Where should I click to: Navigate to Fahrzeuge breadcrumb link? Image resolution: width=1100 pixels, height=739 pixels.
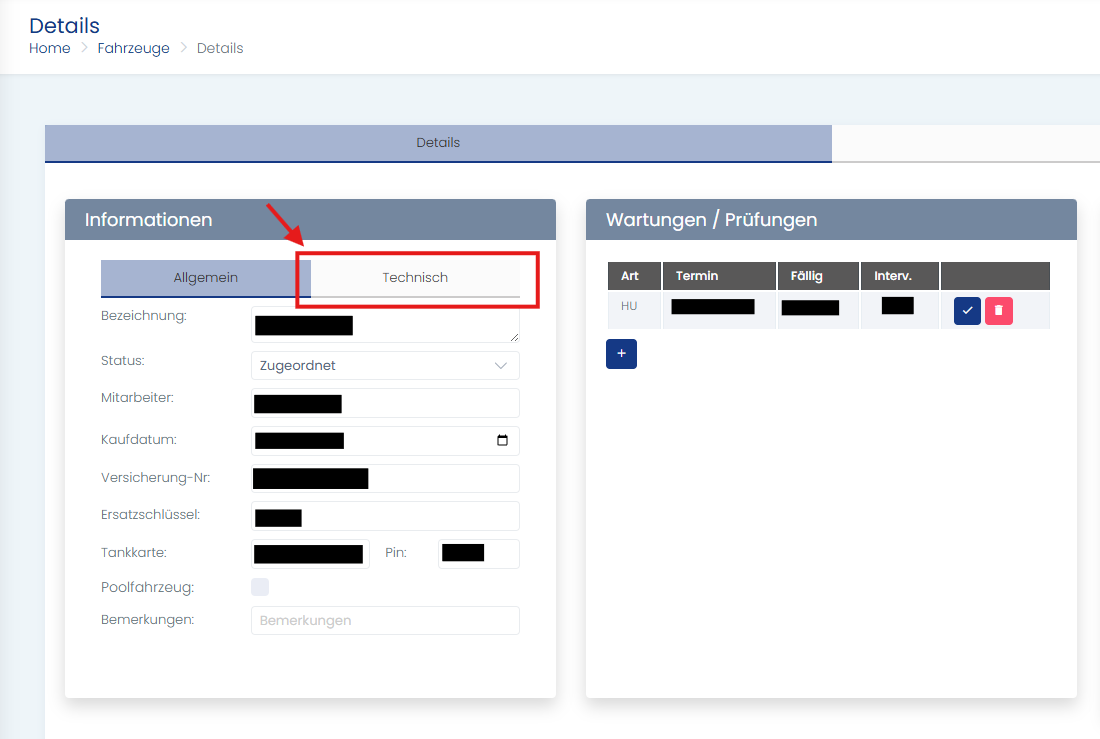coord(133,48)
